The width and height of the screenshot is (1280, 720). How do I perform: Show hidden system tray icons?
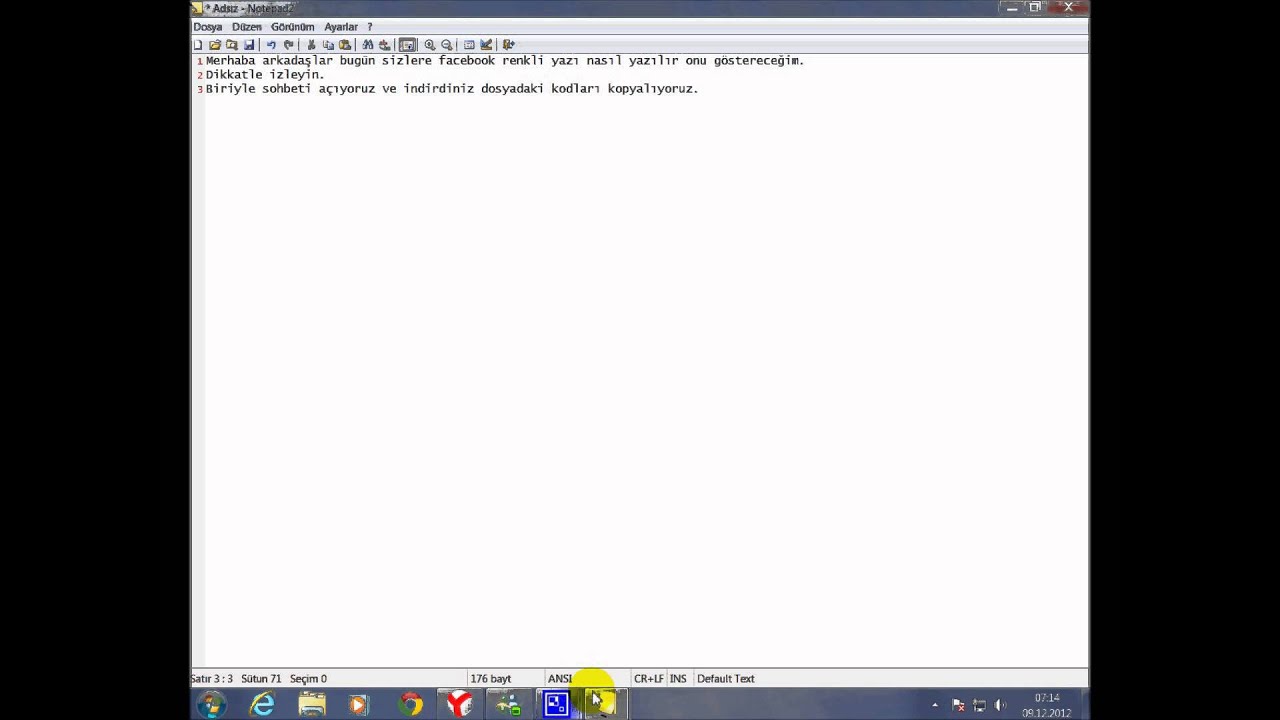click(x=935, y=705)
